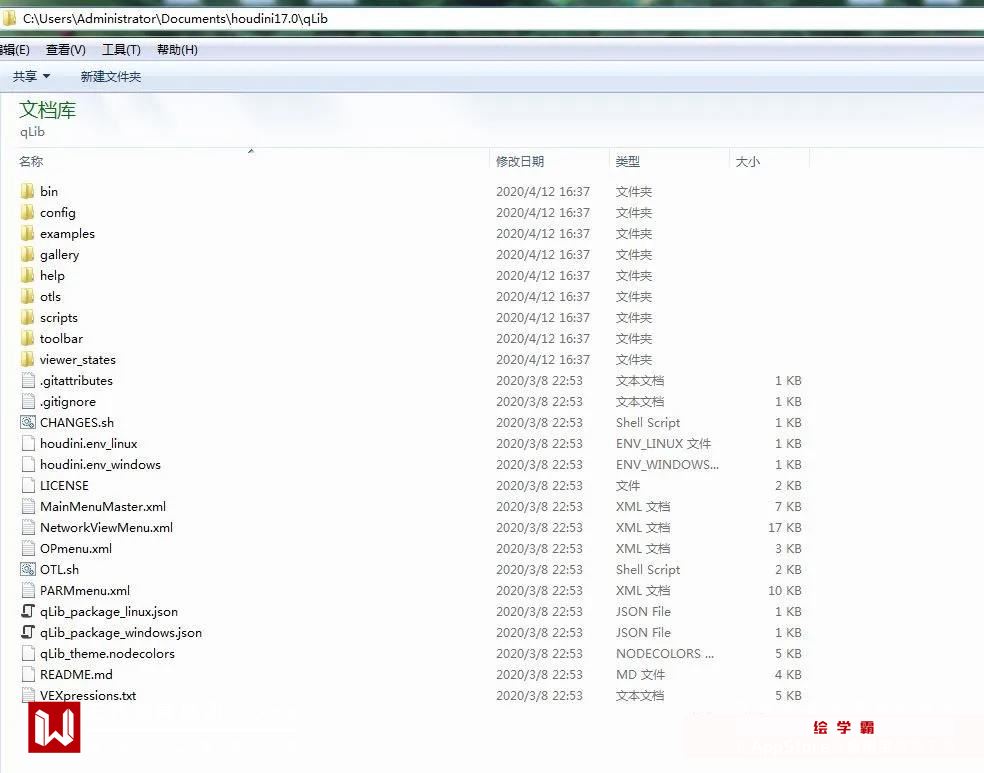Select the houdini.env_windows file name
The height and width of the screenshot is (773, 984).
click(100, 465)
